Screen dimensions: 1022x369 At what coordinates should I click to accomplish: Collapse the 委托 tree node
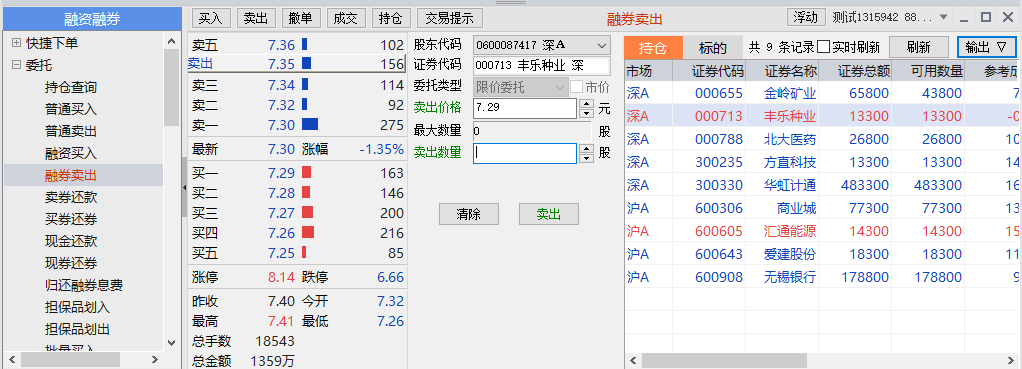[x=16, y=65]
